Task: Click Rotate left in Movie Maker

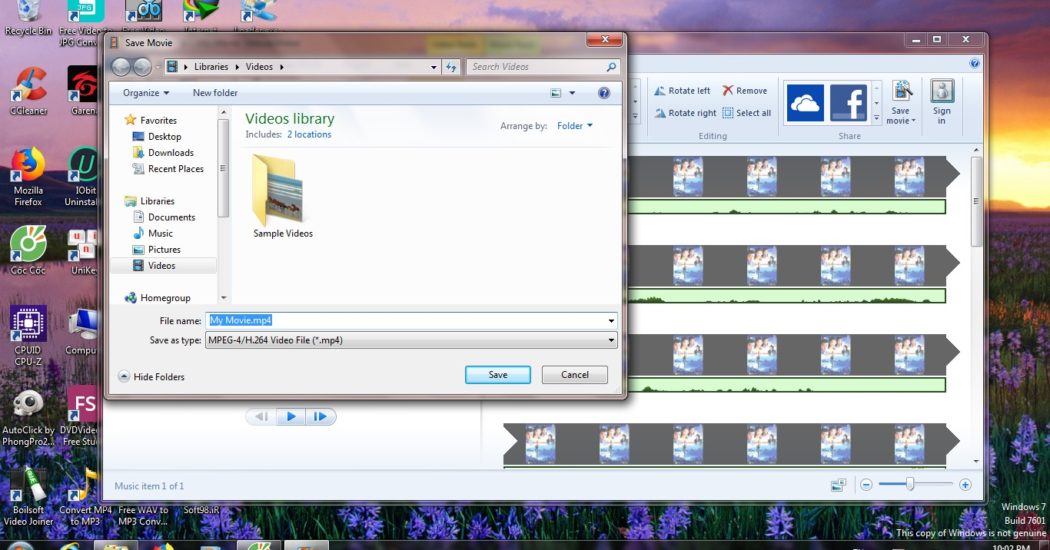Action: pos(682,90)
